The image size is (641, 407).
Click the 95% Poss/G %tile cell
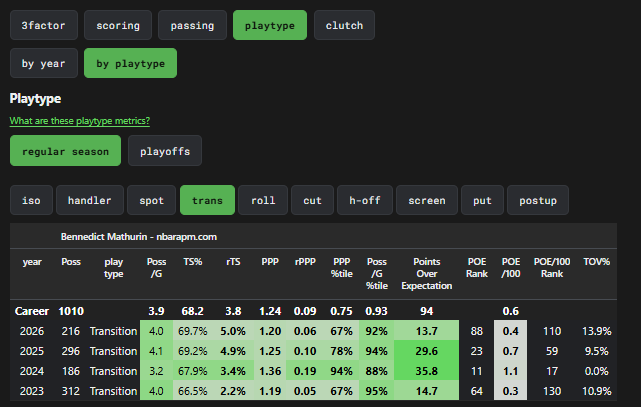click(377, 391)
